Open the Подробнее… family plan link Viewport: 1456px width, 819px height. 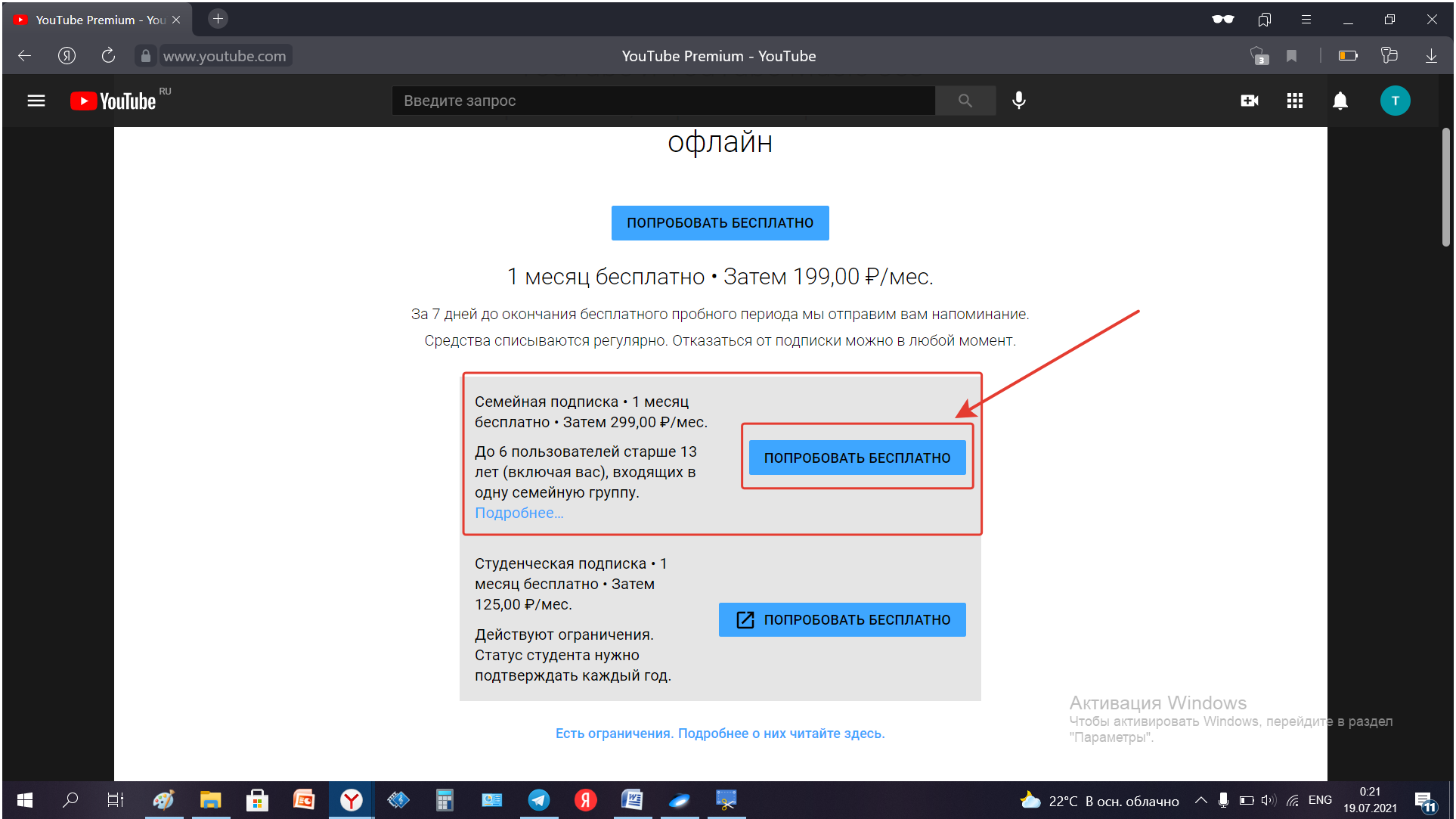pyautogui.click(x=519, y=513)
